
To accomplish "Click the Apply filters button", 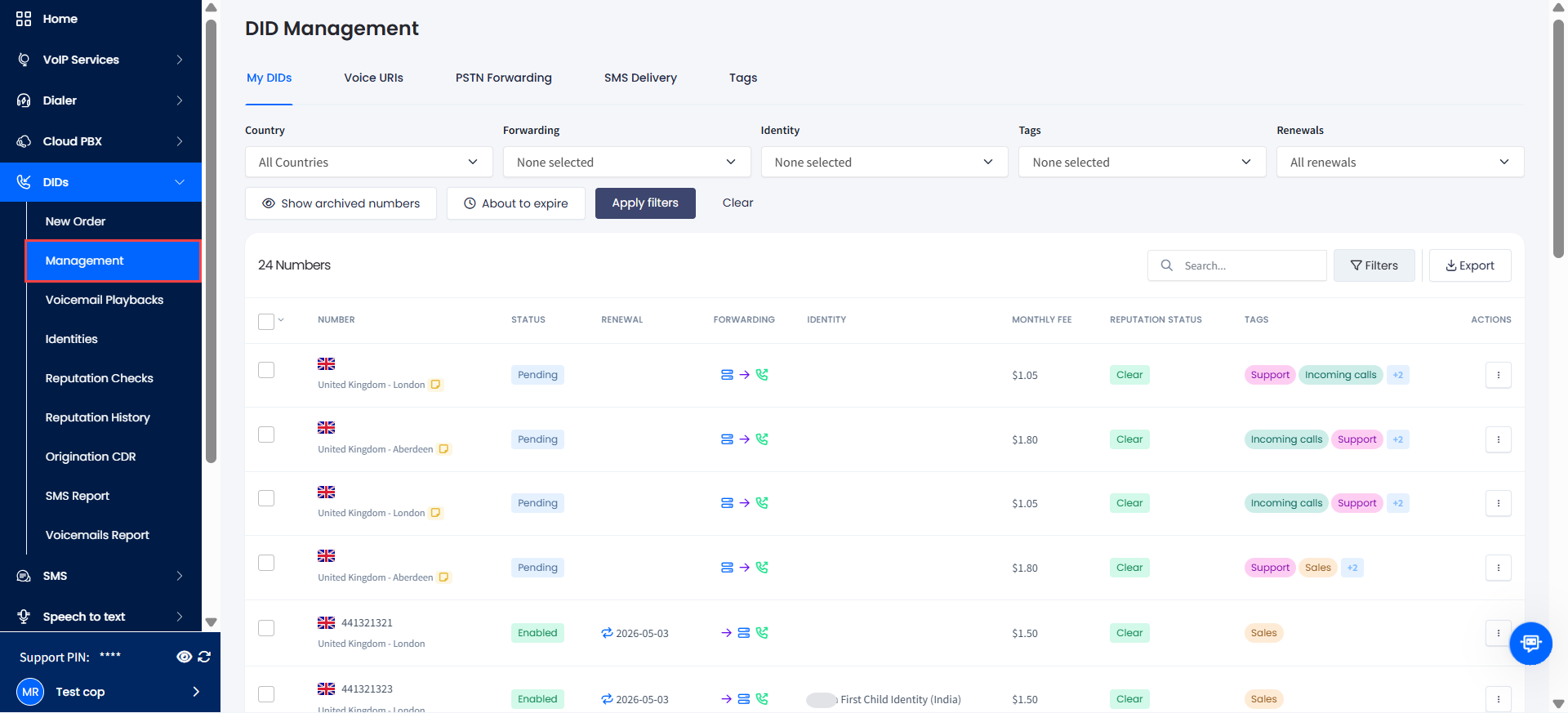I will pos(645,203).
